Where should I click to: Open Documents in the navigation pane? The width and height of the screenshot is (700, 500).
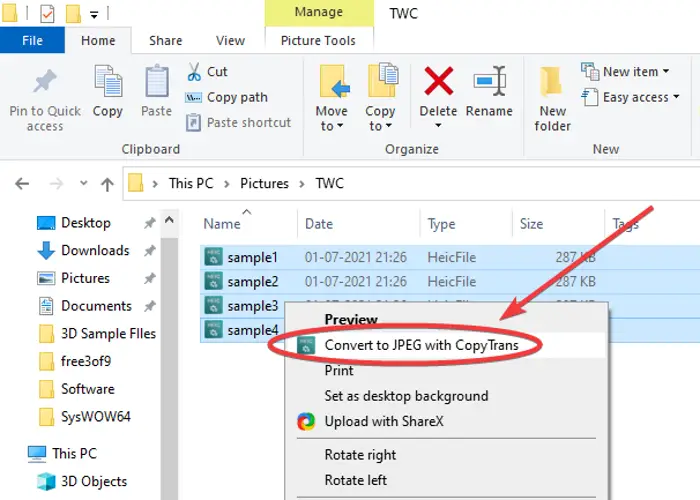pos(96,306)
